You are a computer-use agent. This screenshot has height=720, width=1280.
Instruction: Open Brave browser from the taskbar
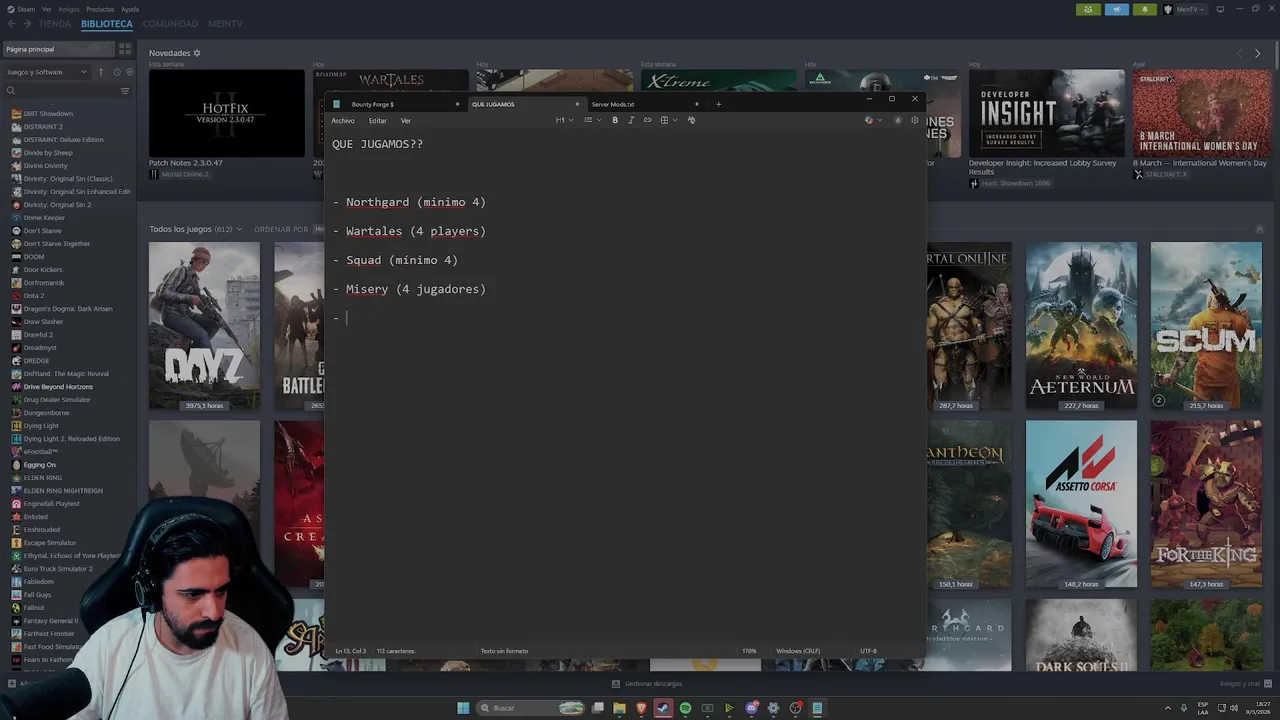(x=641, y=708)
